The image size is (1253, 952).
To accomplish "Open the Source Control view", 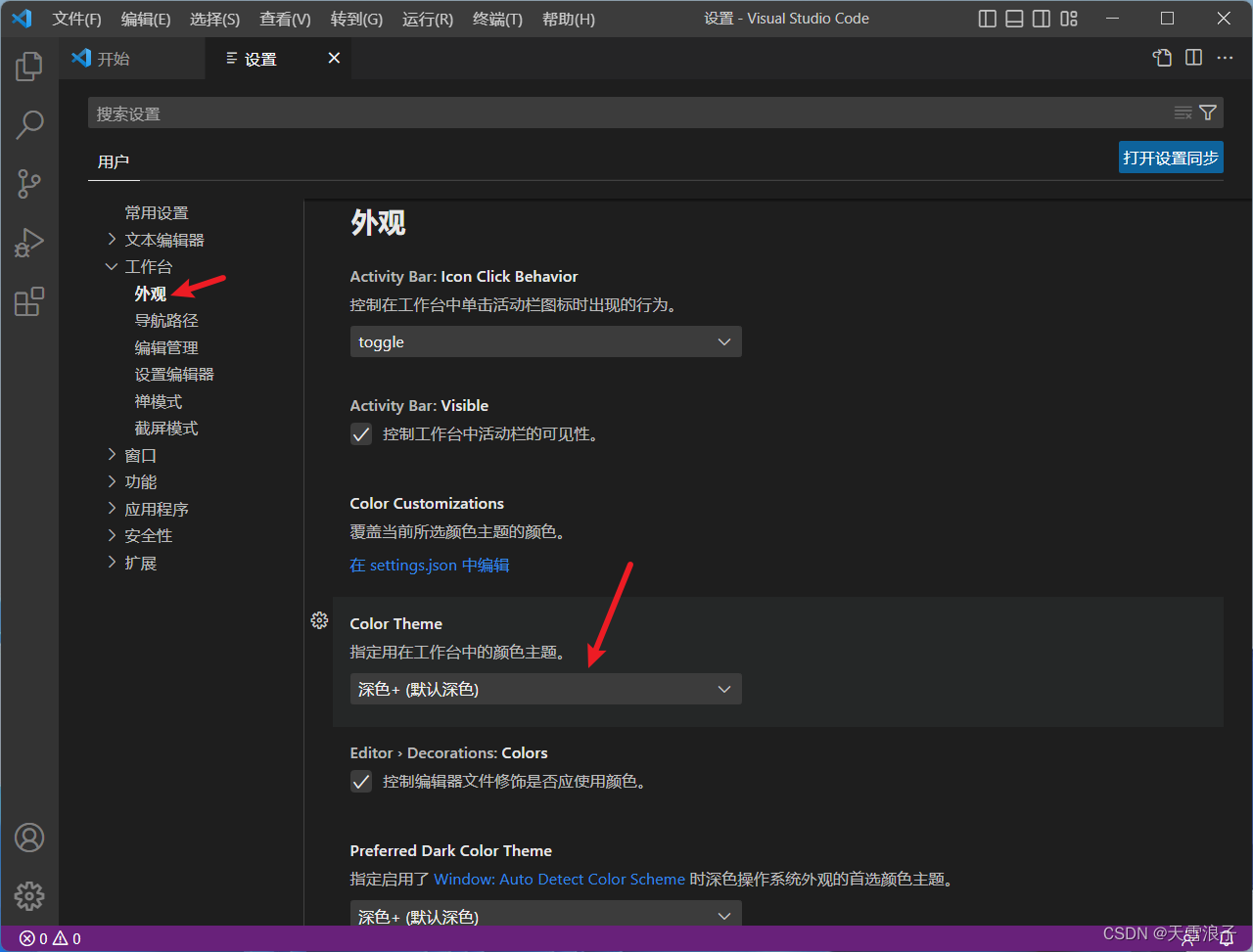I will (29, 183).
